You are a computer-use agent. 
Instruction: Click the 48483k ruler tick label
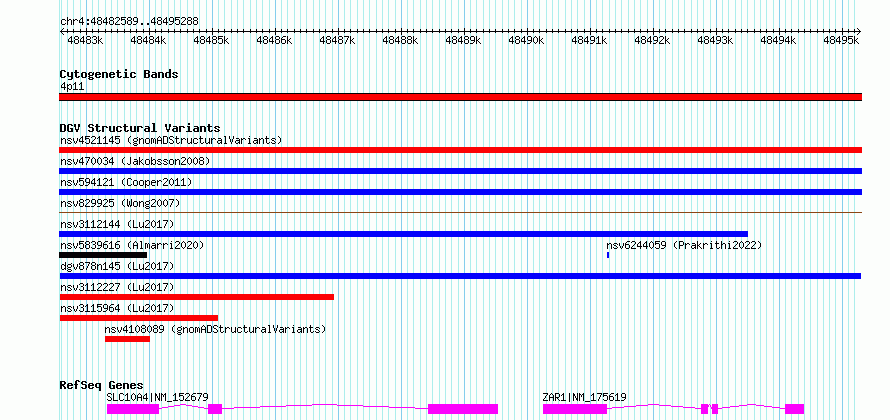click(85, 40)
